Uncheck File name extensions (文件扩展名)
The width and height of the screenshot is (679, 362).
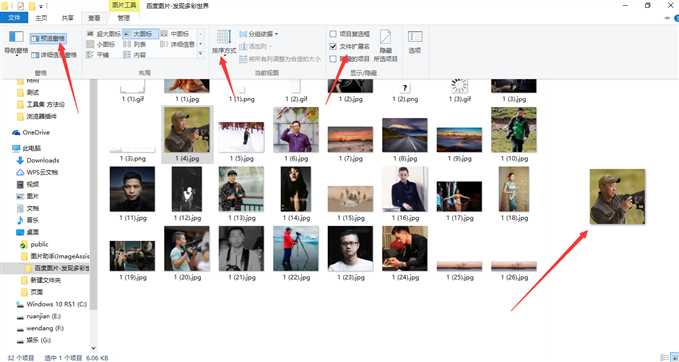[349, 46]
